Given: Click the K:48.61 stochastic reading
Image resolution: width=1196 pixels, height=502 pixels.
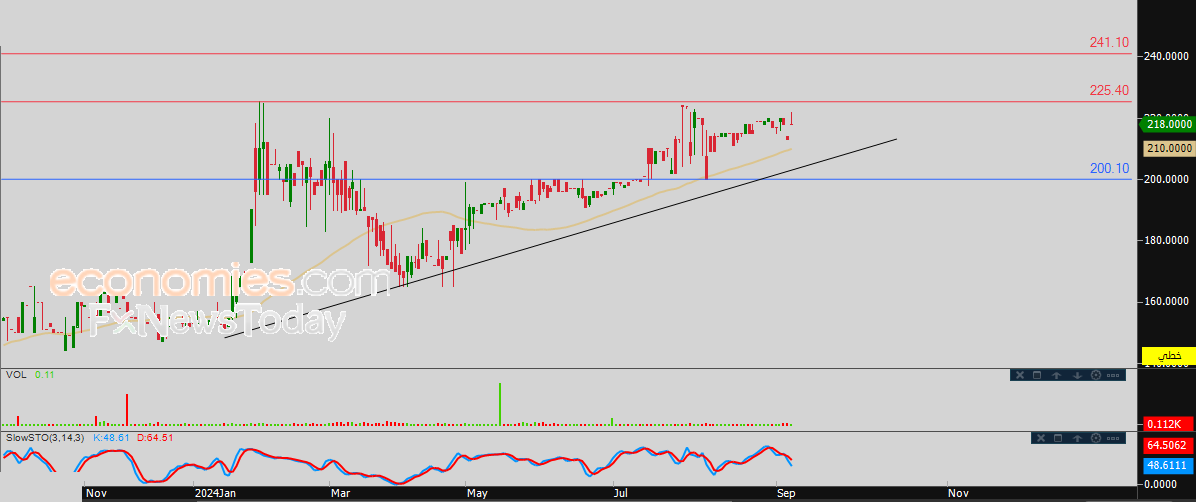Looking at the screenshot, I should point(111,438).
